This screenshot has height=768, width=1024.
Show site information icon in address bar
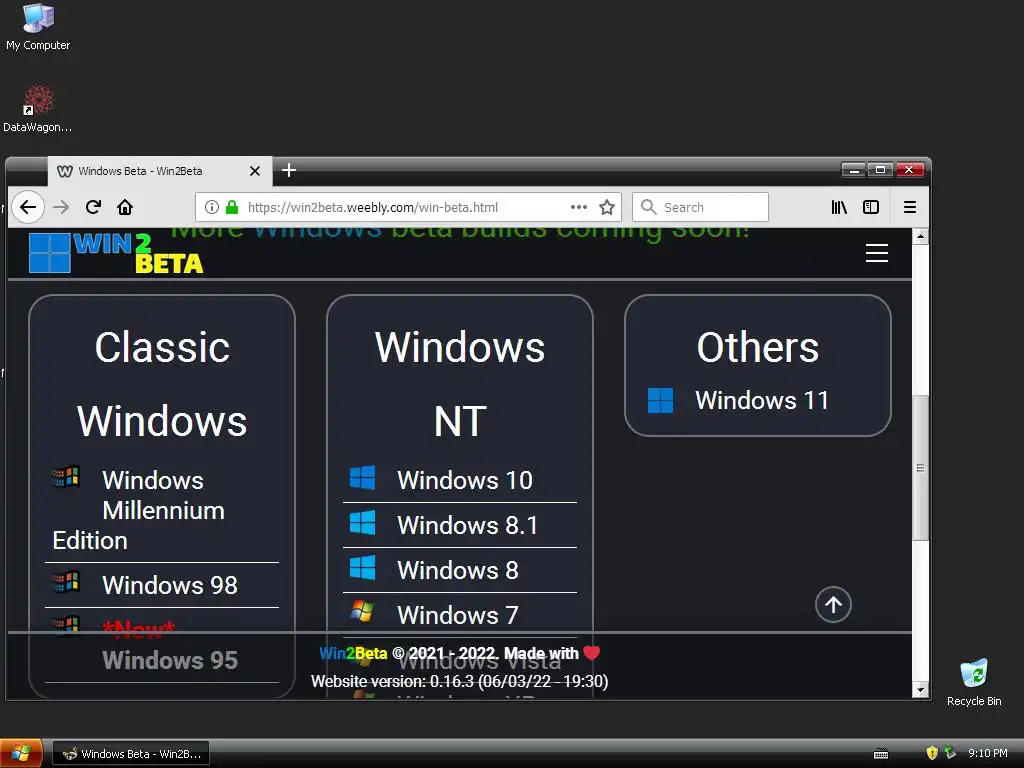coord(212,207)
